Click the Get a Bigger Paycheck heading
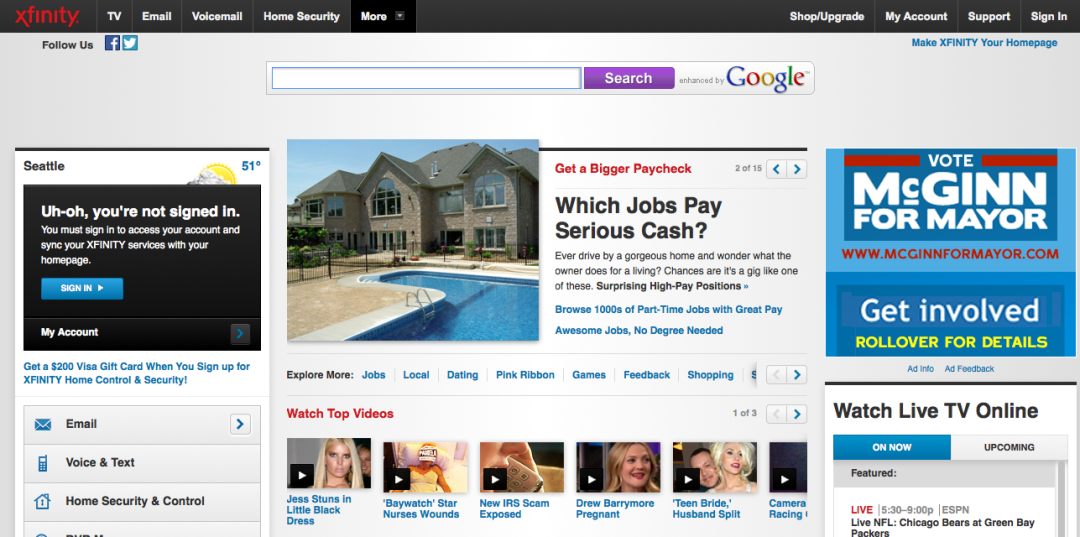This screenshot has width=1080, height=537. tap(623, 169)
